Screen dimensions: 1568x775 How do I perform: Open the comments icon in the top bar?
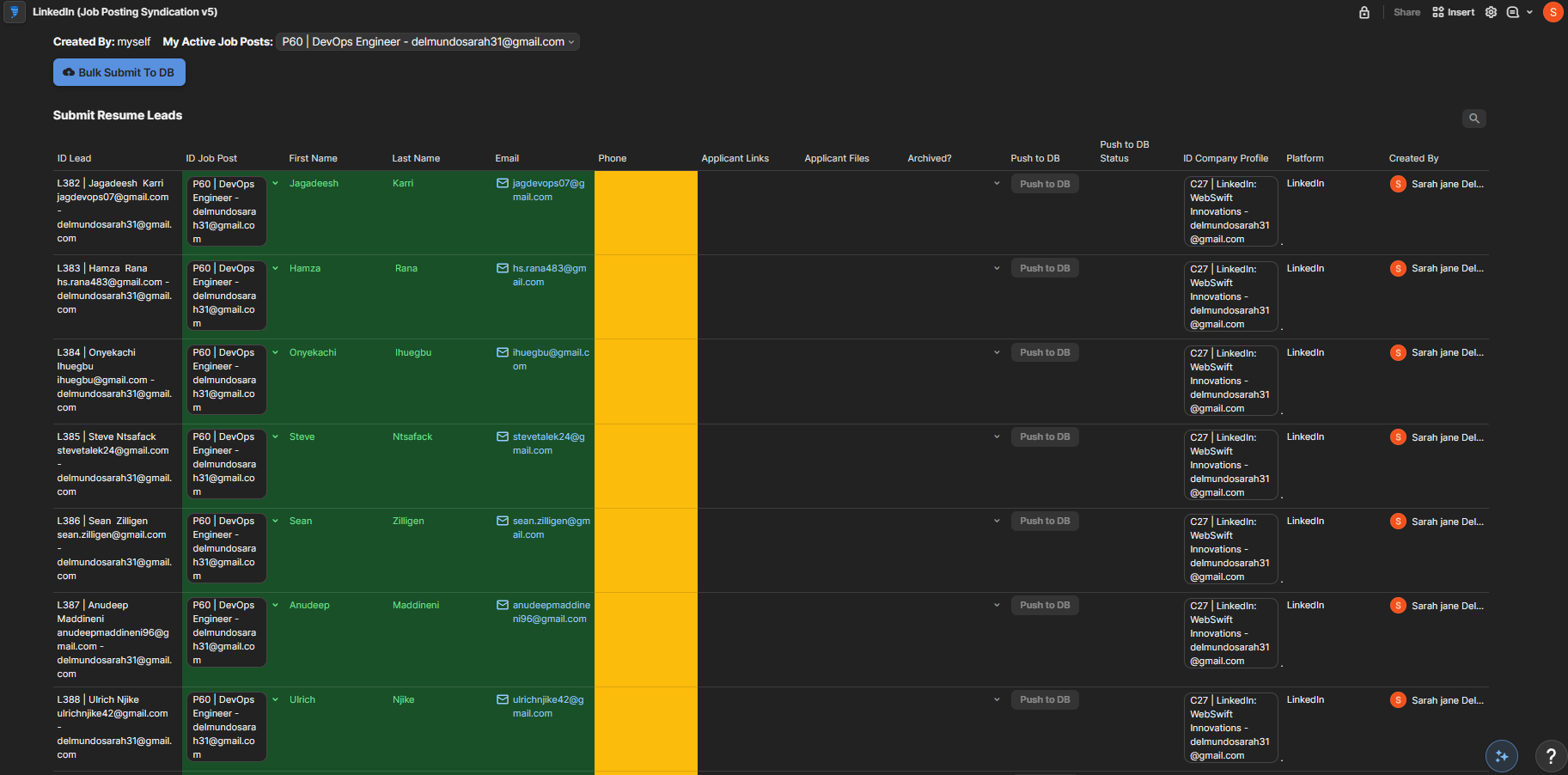click(1513, 12)
